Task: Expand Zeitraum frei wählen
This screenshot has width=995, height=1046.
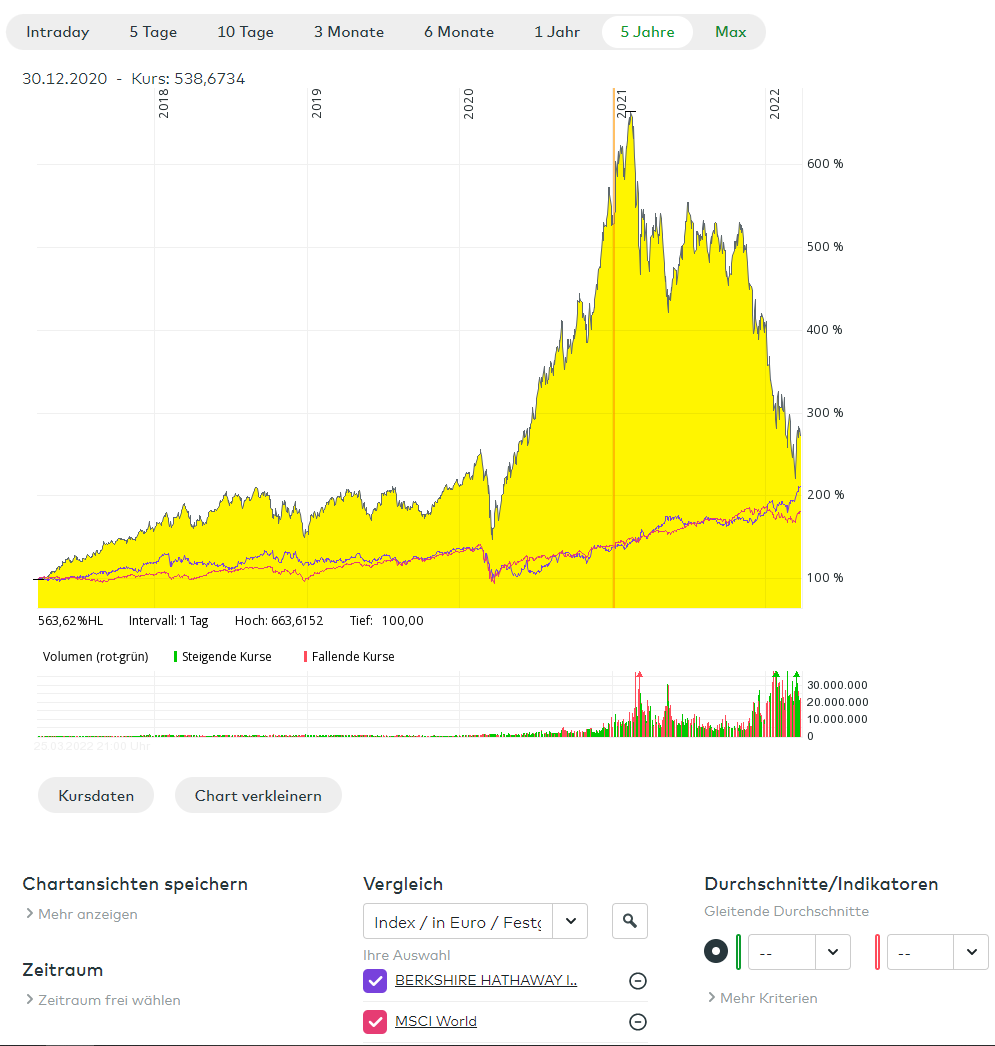Action: [103, 1000]
